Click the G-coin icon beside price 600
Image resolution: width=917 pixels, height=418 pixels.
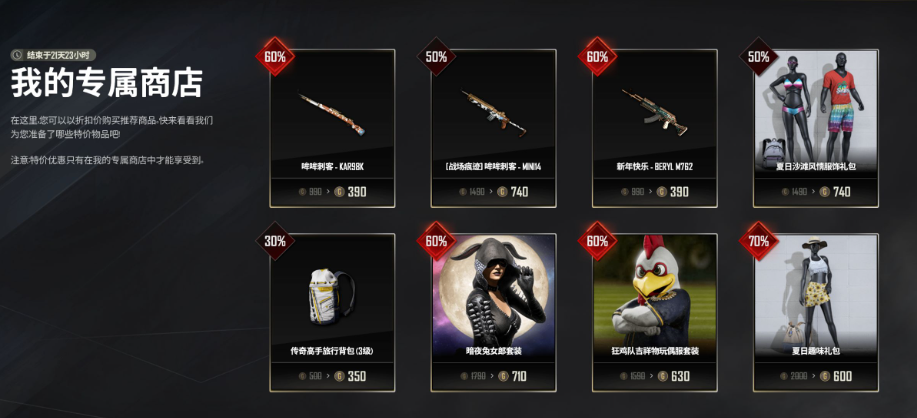[x=825, y=376]
